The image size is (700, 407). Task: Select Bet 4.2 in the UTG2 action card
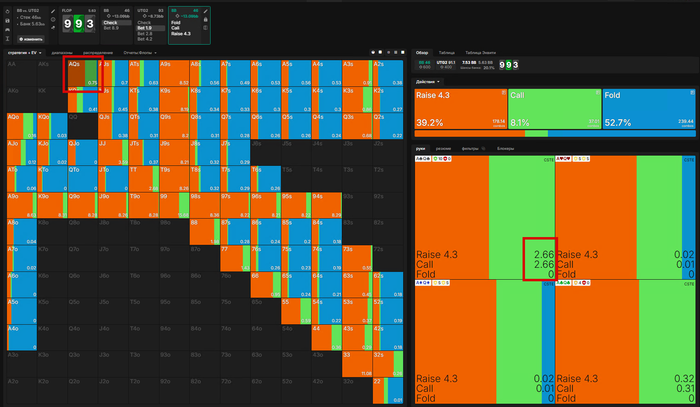(145, 39)
